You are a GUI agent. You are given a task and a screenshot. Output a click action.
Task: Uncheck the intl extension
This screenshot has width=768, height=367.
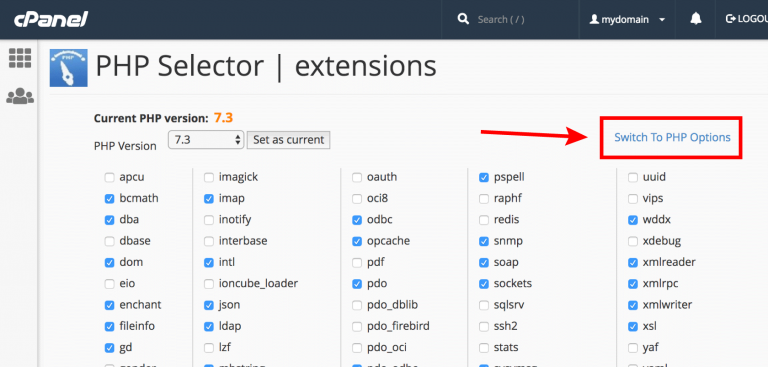tap(209, 263)
